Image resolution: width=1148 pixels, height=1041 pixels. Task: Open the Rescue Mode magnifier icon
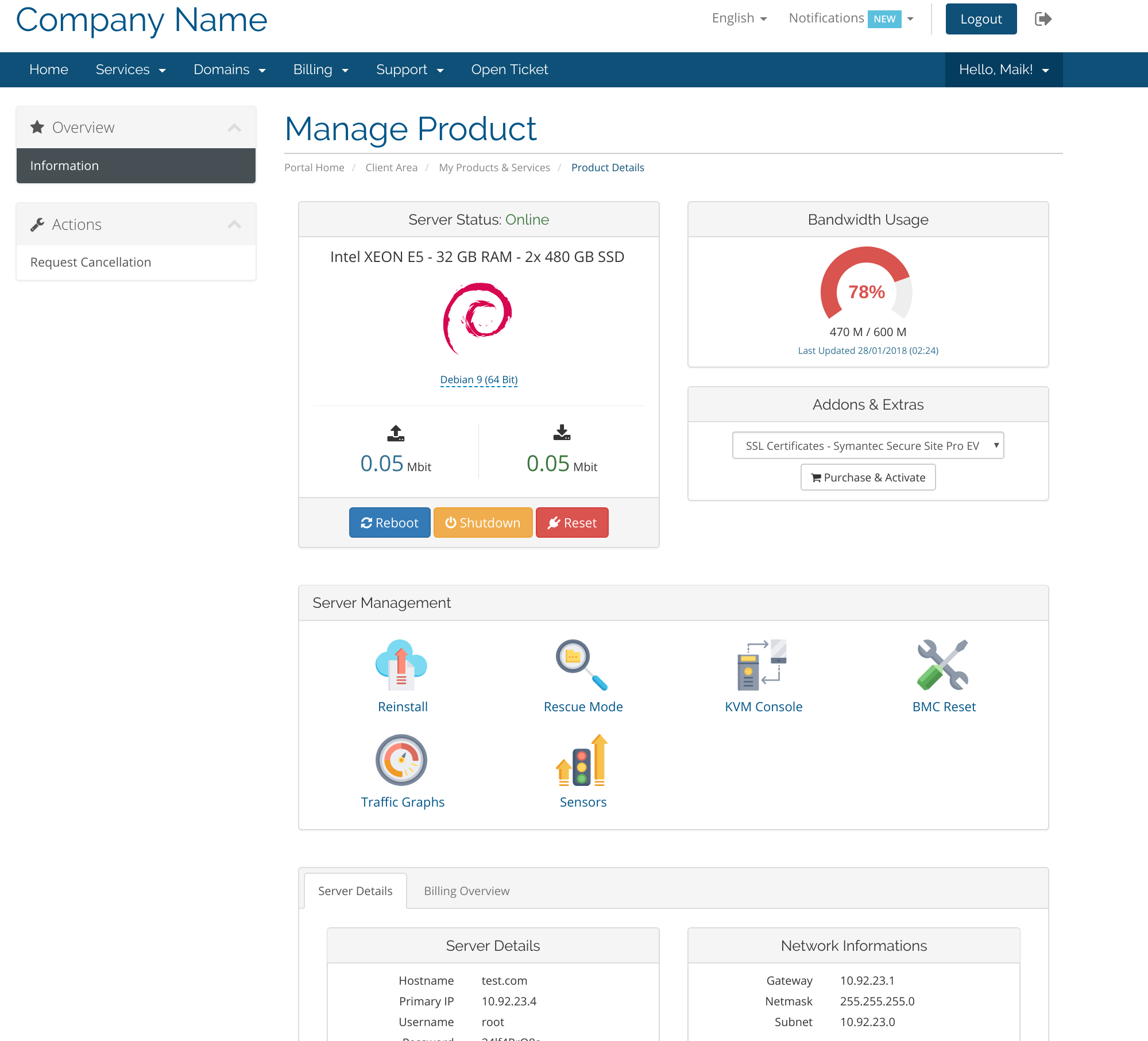[582, 665]
